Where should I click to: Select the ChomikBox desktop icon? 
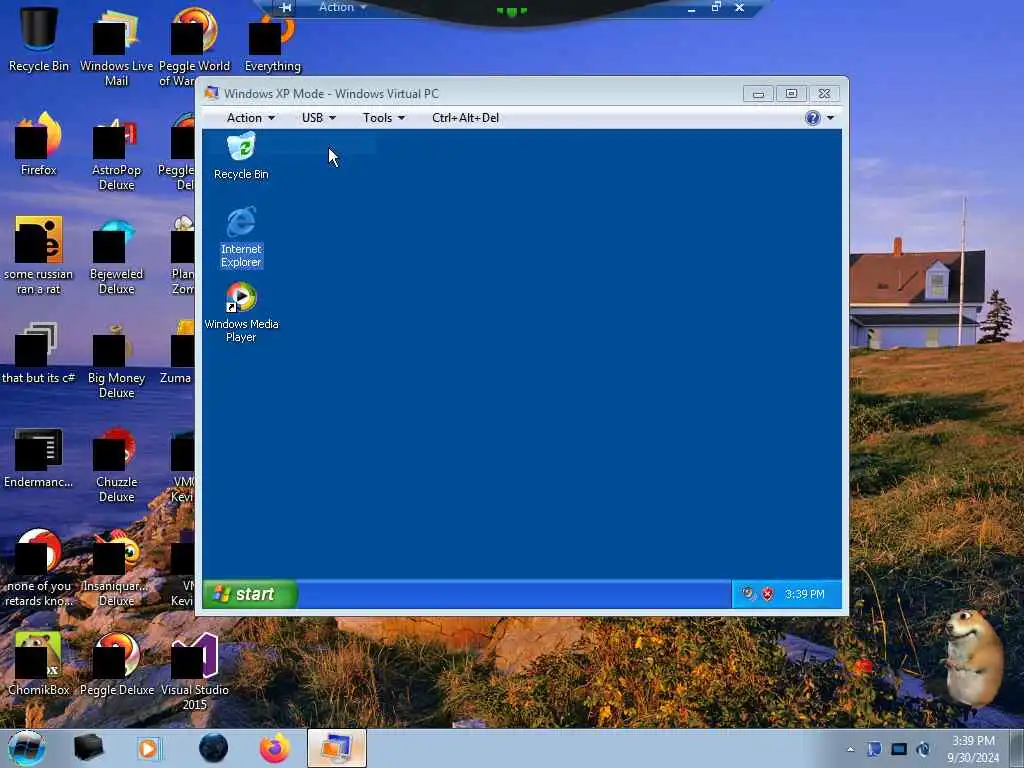[39, 664]
